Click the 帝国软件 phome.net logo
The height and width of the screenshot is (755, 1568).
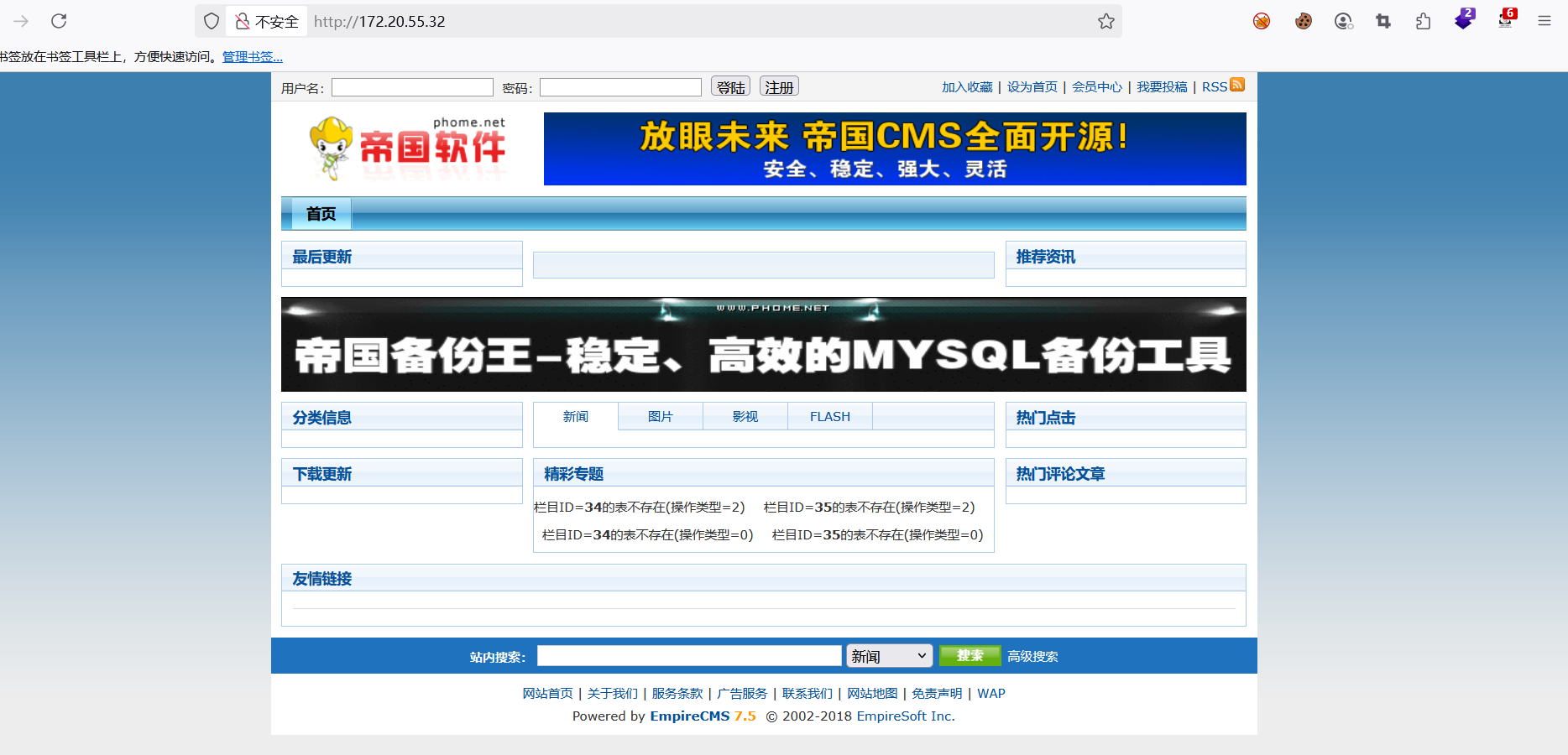(408, 148)
